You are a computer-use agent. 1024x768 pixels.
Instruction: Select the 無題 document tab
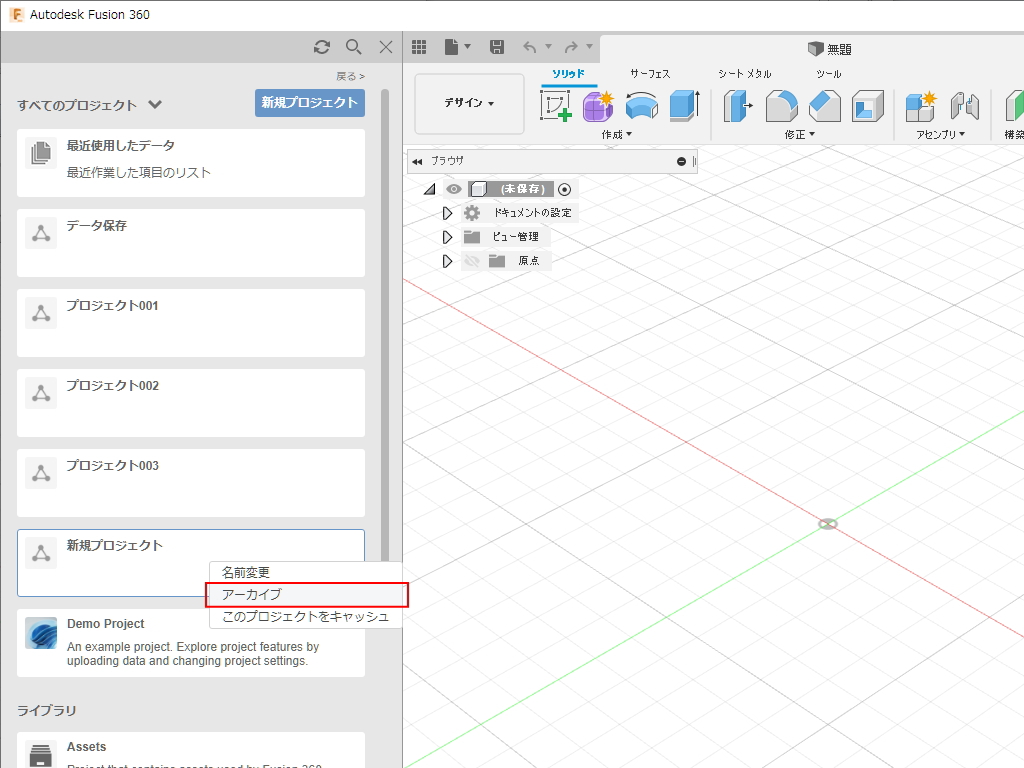pos(829,49)
